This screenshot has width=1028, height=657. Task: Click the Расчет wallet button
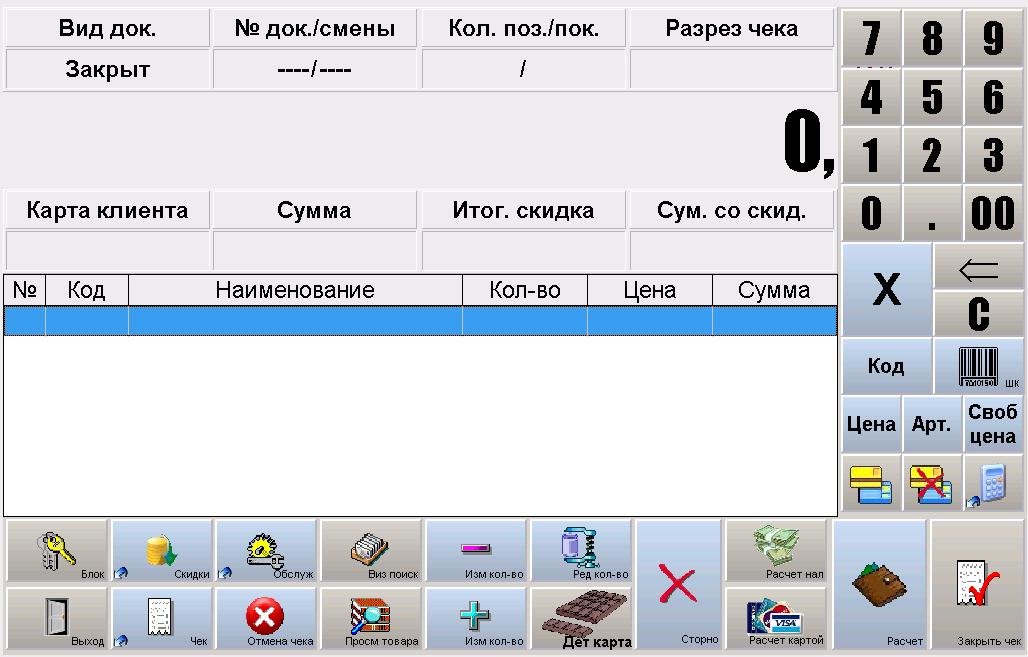(879, 585)
